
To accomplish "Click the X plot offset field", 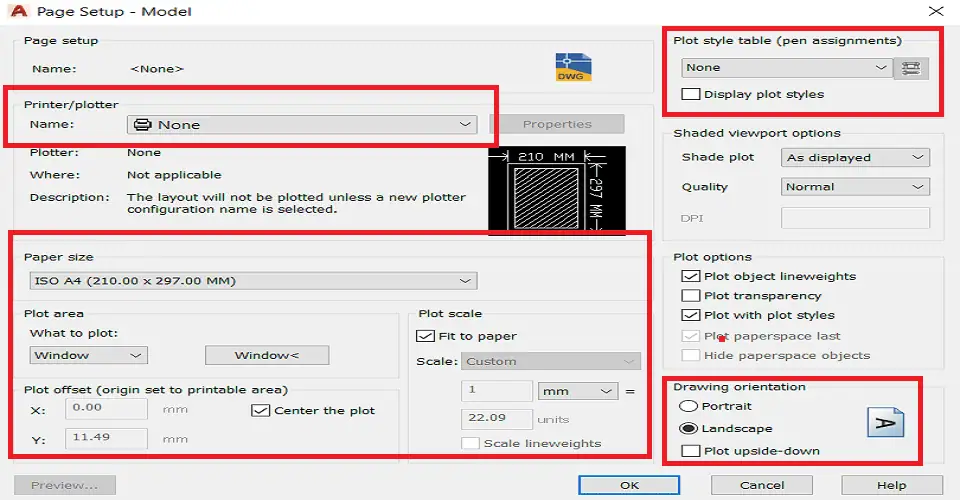I will (107, 408).
